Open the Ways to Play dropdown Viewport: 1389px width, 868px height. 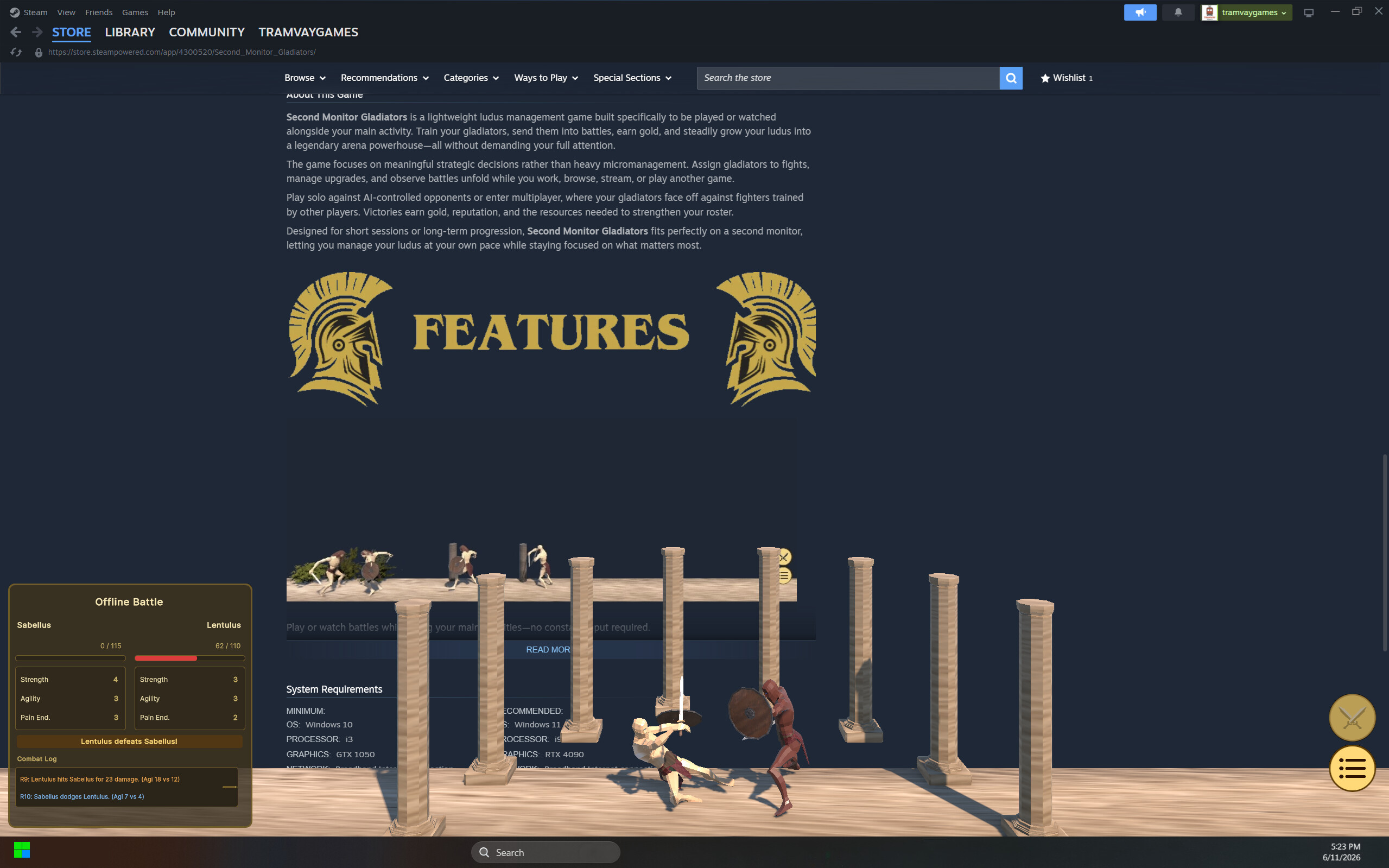tap(546, 78)
